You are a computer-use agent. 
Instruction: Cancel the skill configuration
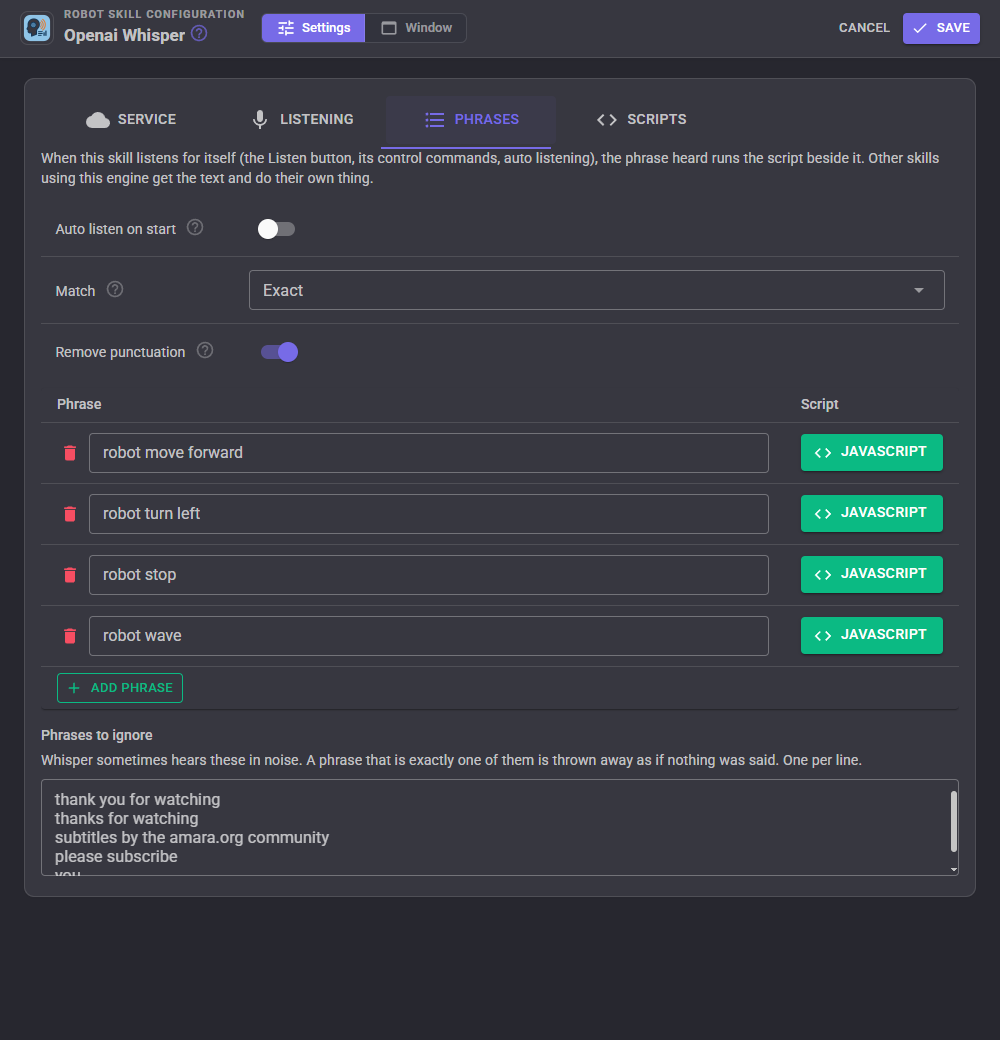point(864,28)
